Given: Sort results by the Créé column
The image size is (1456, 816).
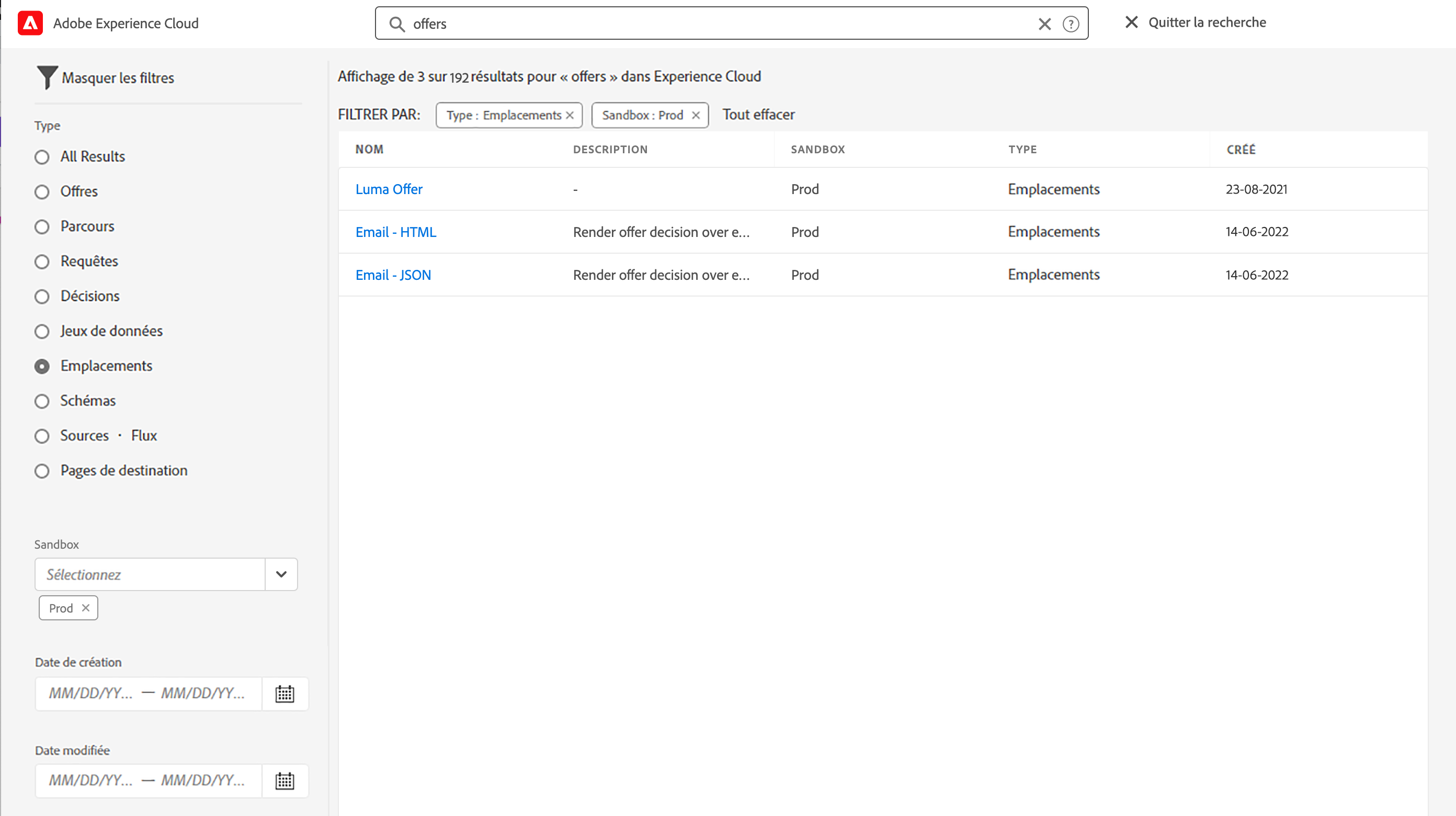Looking at the screenshot, I should (1241, 149).
